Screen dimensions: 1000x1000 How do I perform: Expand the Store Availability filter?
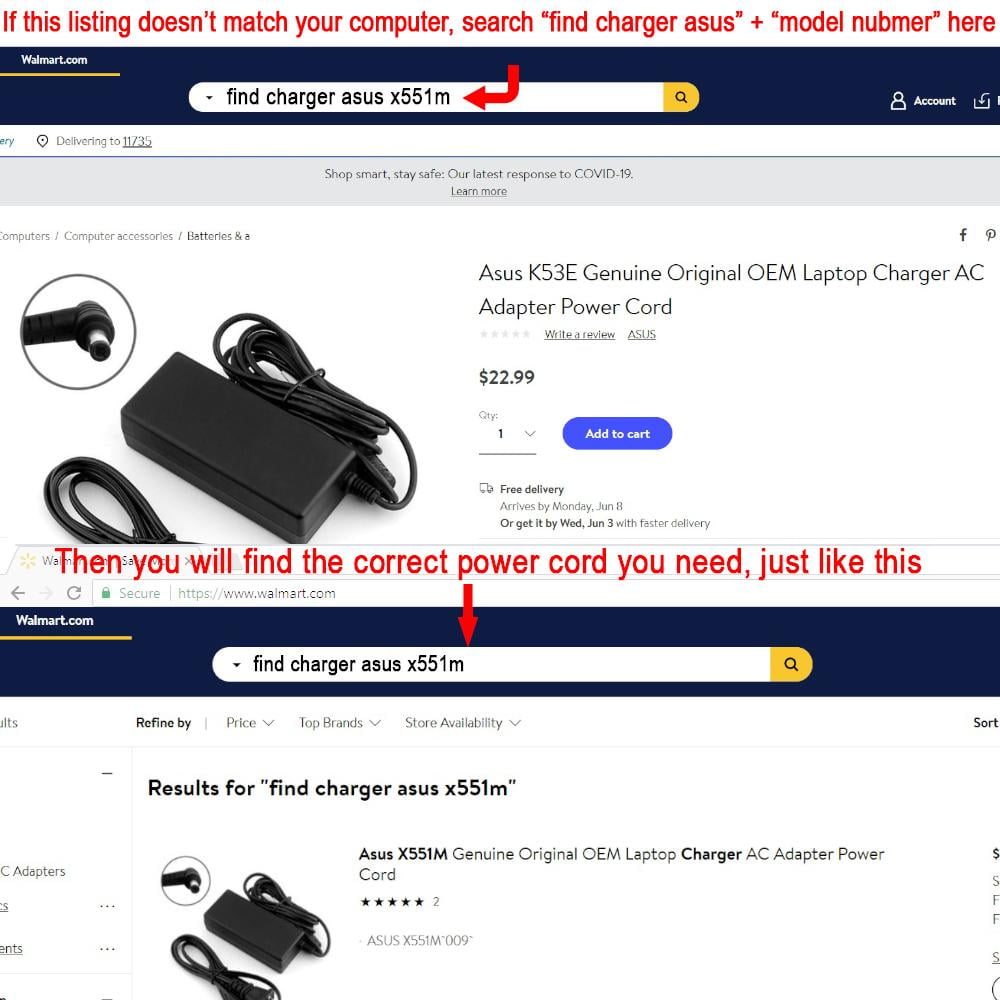pos(463,723)
